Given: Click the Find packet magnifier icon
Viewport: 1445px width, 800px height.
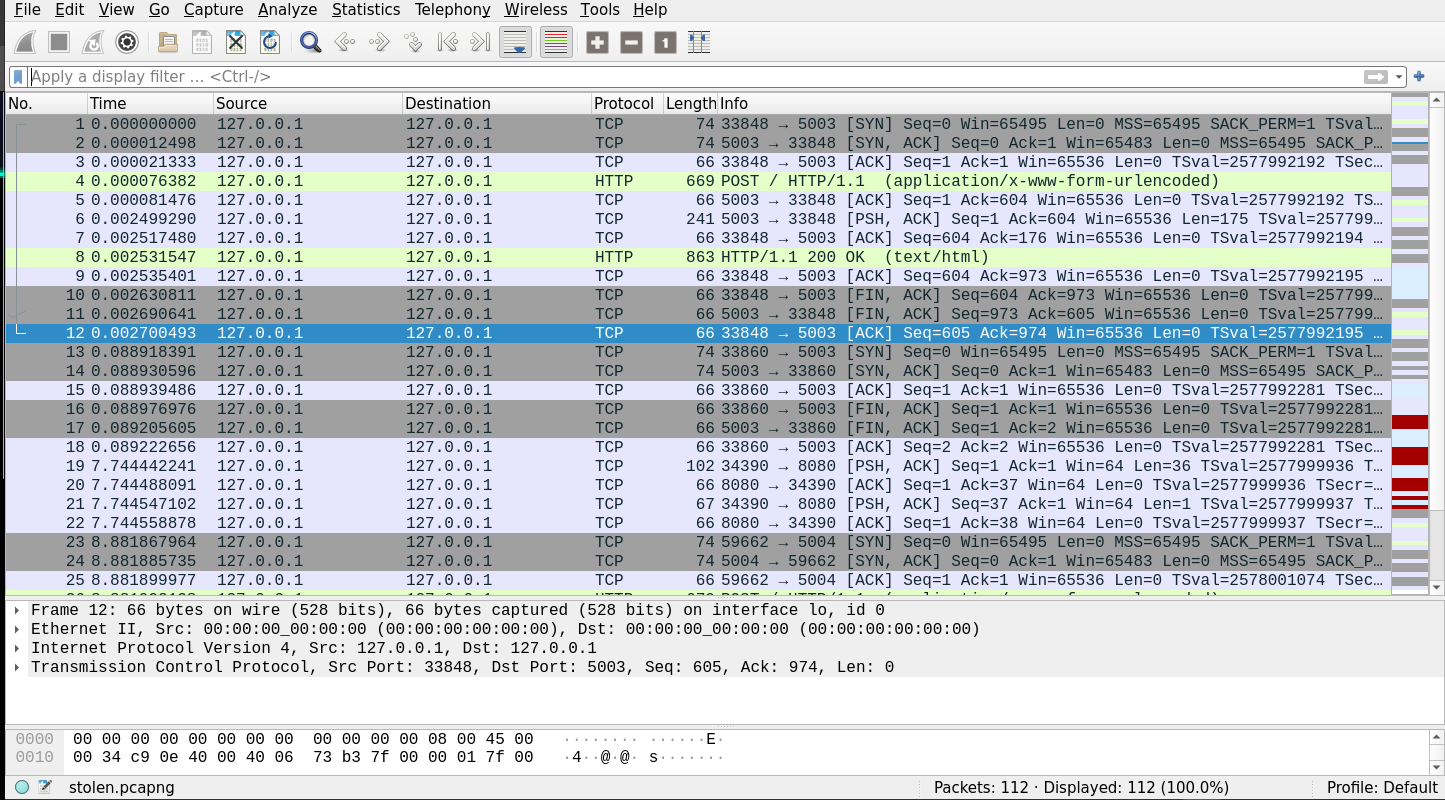Looking at the screenshot, I should pyautogui.click(x=311, y=42).
